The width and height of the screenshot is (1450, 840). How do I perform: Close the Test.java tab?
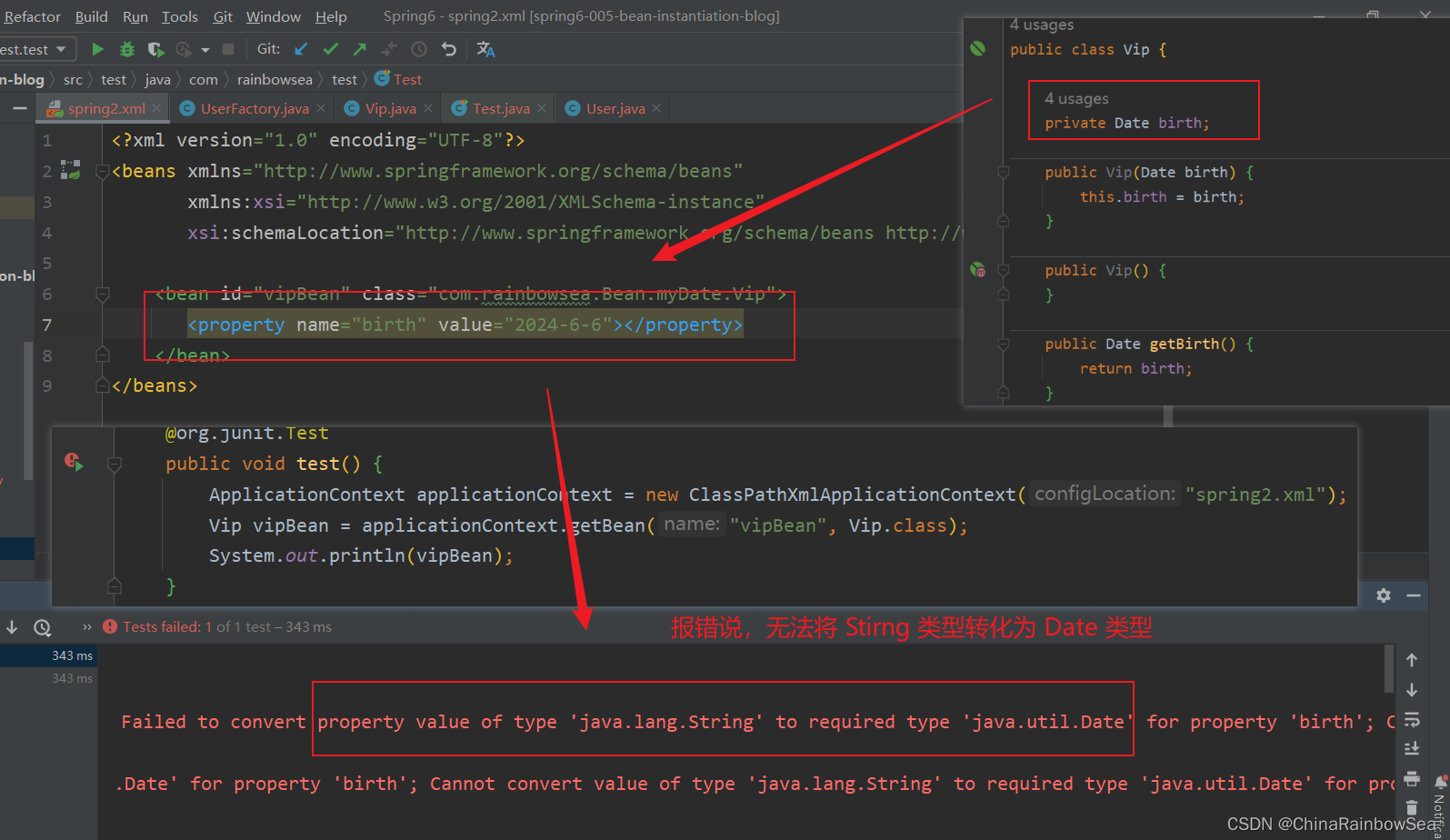click(542, 108)
